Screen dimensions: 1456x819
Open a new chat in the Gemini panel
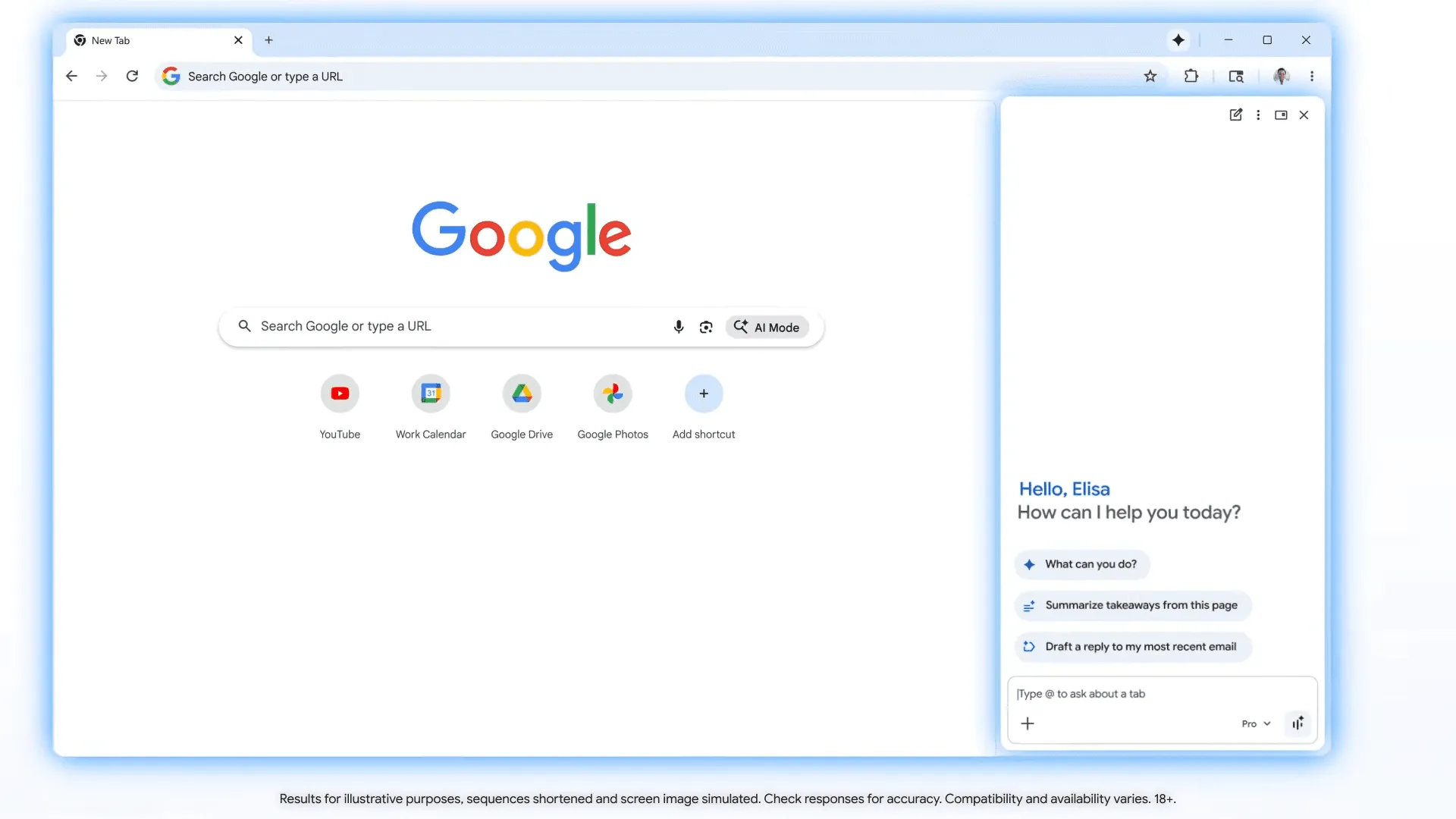1236,115
